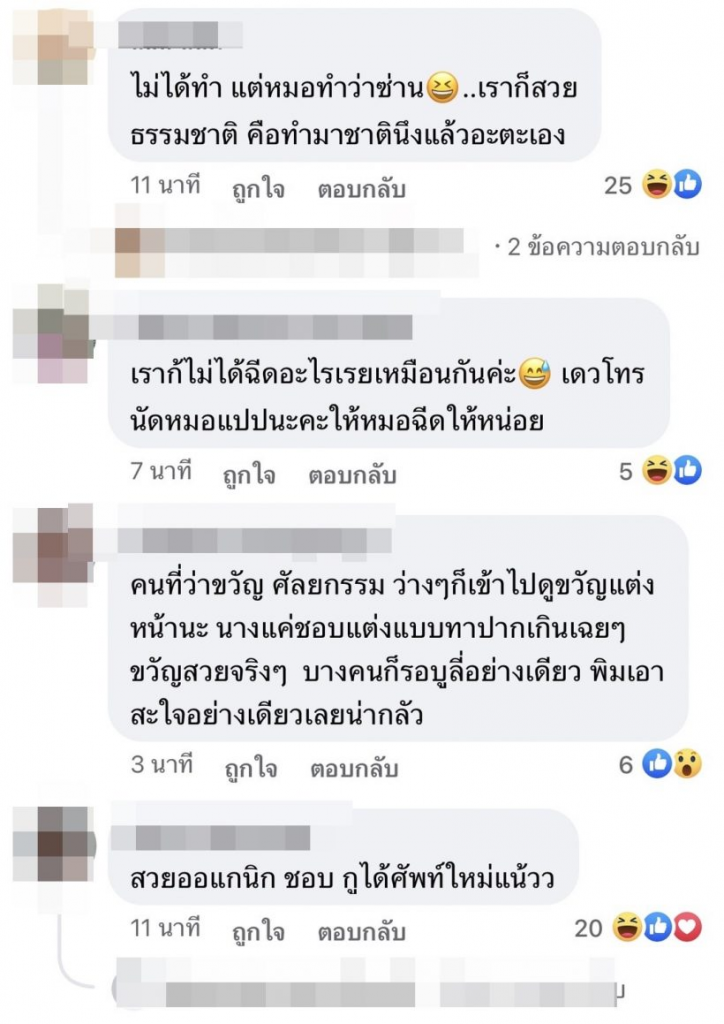Click ตอบกลับ on the 7 นาที comment

pos(353,475)
